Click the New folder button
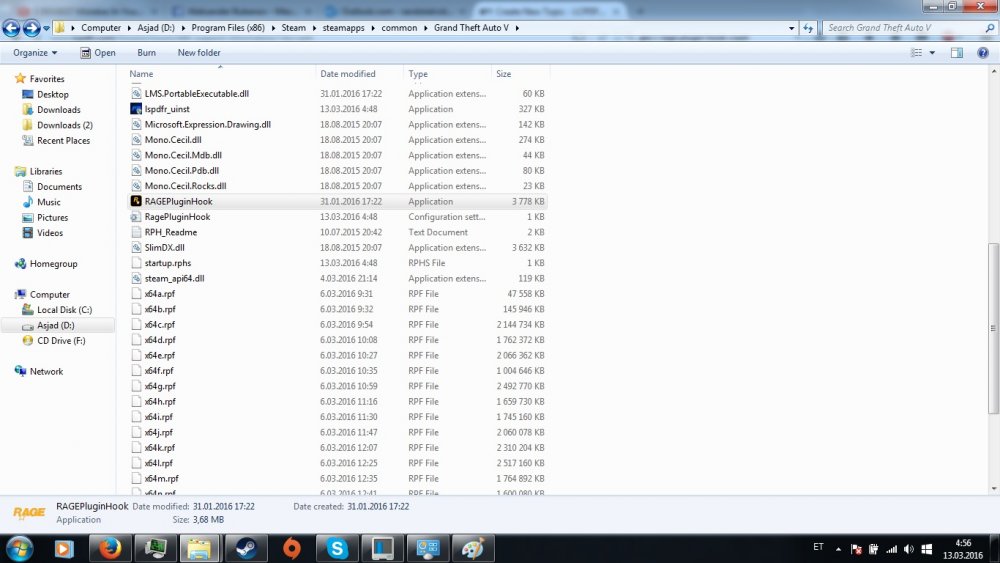Image resolution: width=1000 pixels, height=563 pixels. [199, 53]
